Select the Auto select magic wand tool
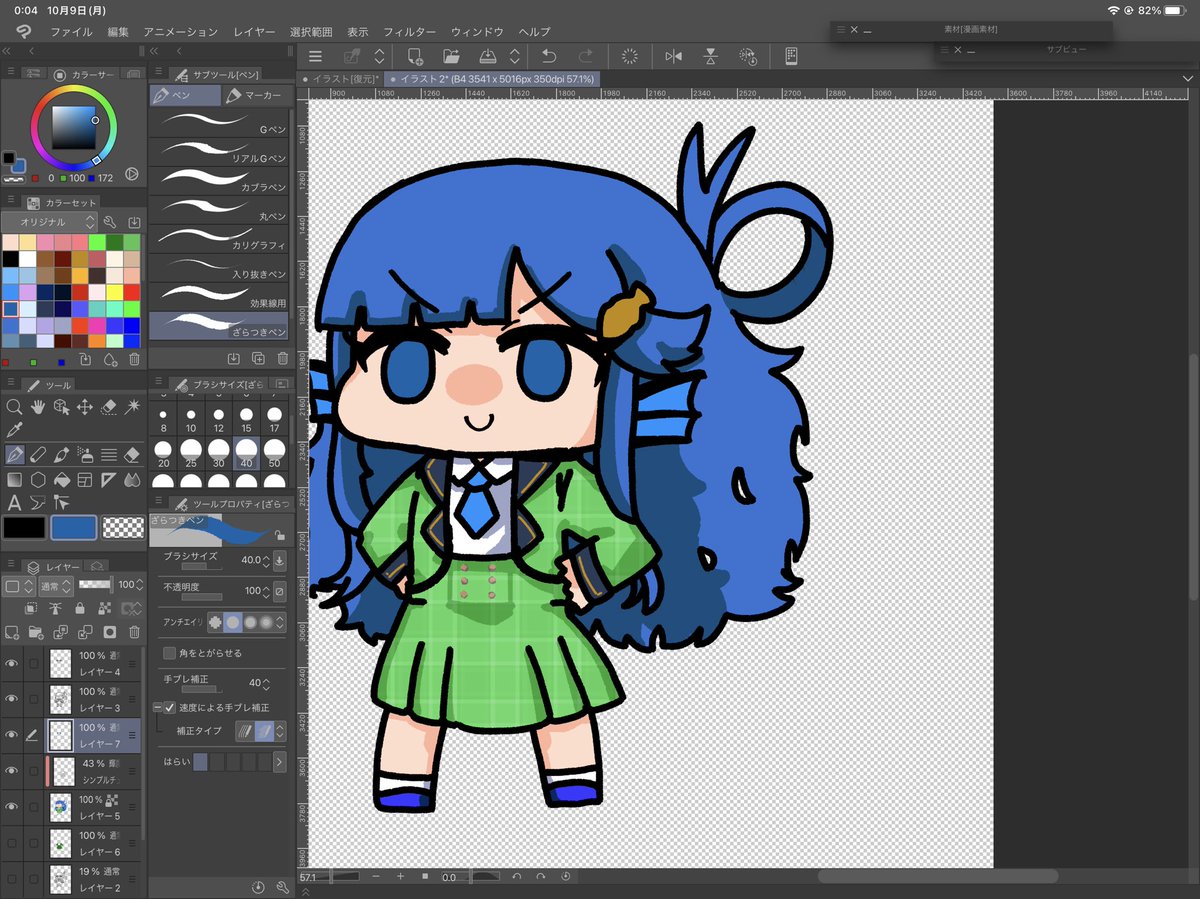 pyautogui.click(x=132, y=406)
